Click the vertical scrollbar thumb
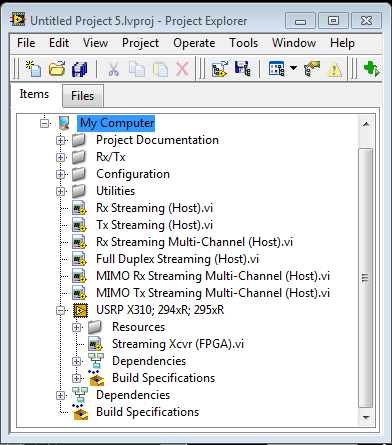 coord(366,278)
